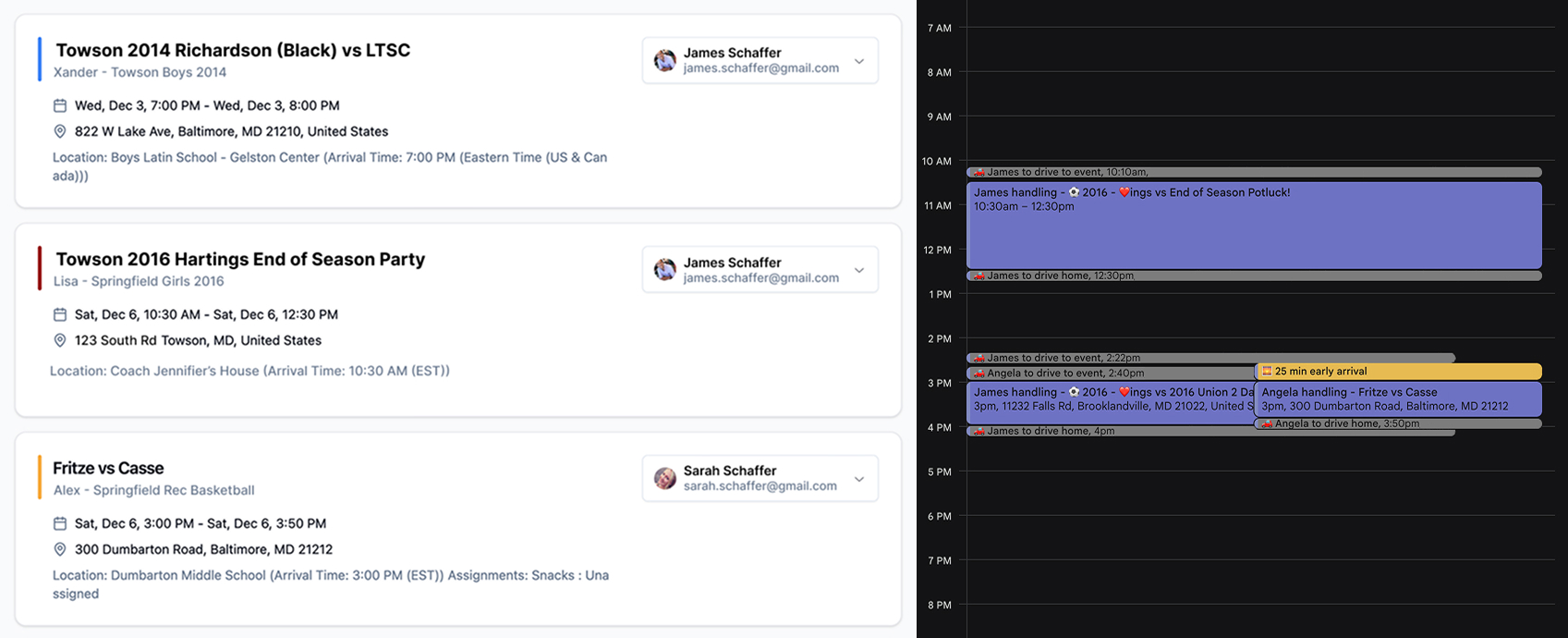Click '123 South Rd Towson, MD, United States' address
Screen dimensions: 1568x638
tap(198, 340)
